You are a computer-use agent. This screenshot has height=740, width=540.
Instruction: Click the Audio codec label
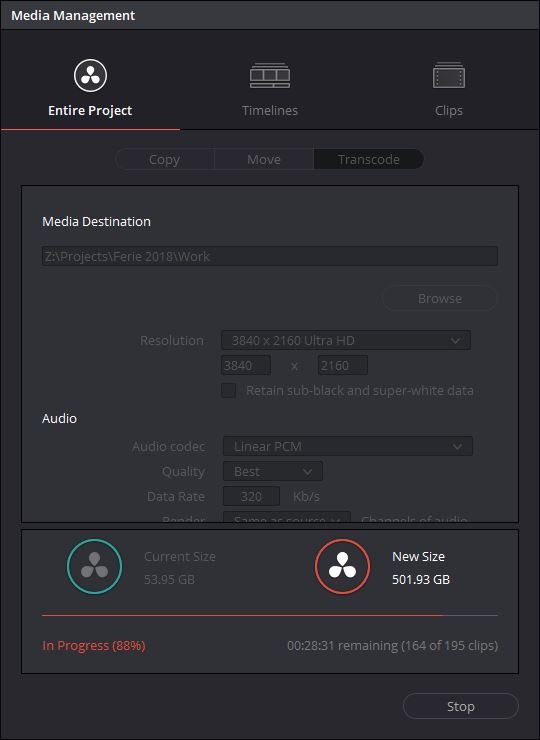[x=169, y=446]
